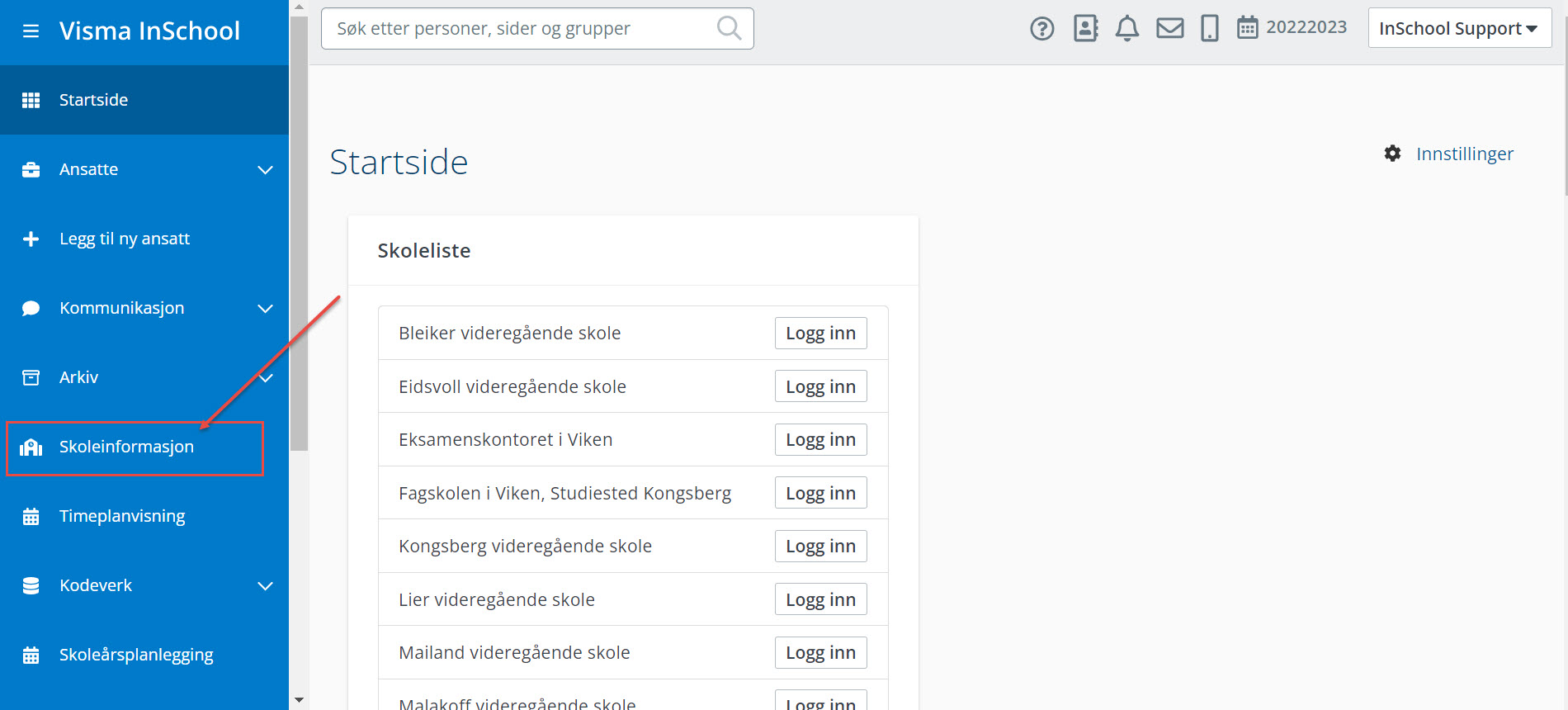Open messages envelope icon
The width and height of the screenshot is (1568, 710).
(x=1170, y=28)
